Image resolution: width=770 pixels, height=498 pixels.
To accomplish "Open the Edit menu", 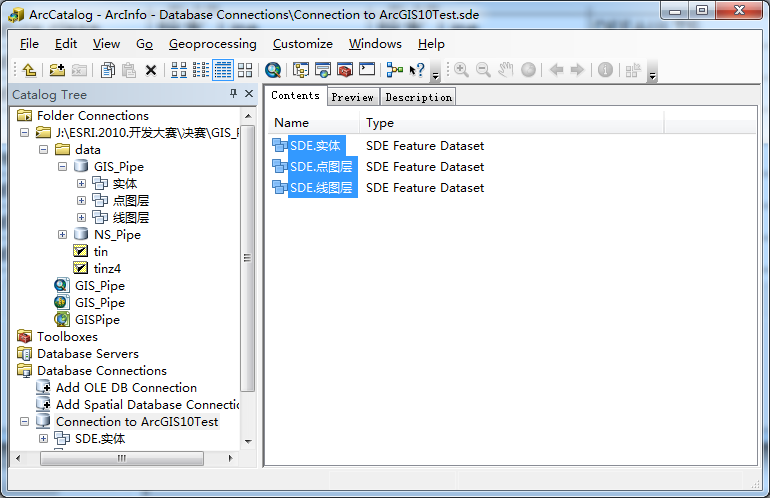I will coord(66,44).
